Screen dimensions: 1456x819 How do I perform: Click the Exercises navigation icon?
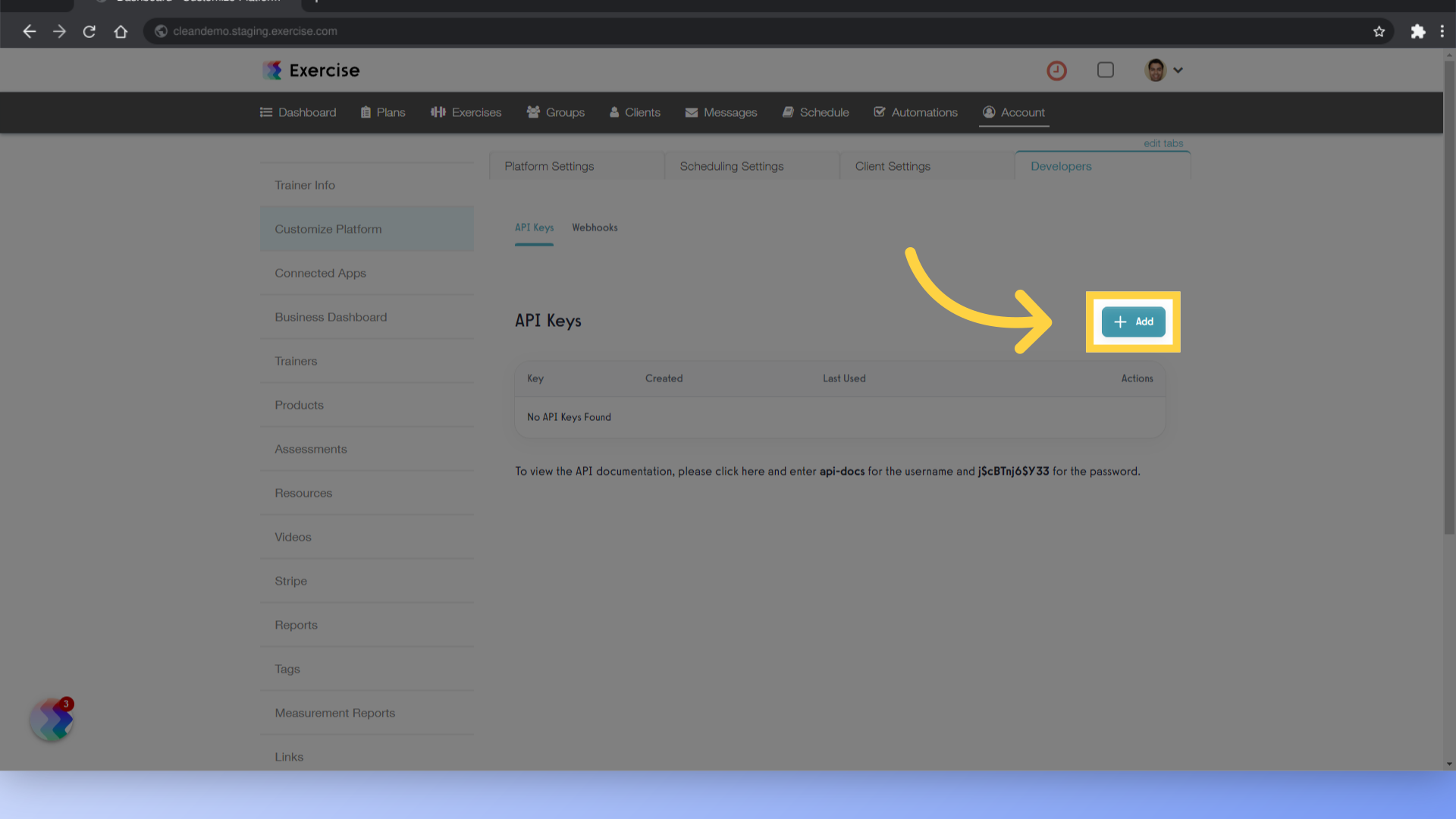(438, 112)
